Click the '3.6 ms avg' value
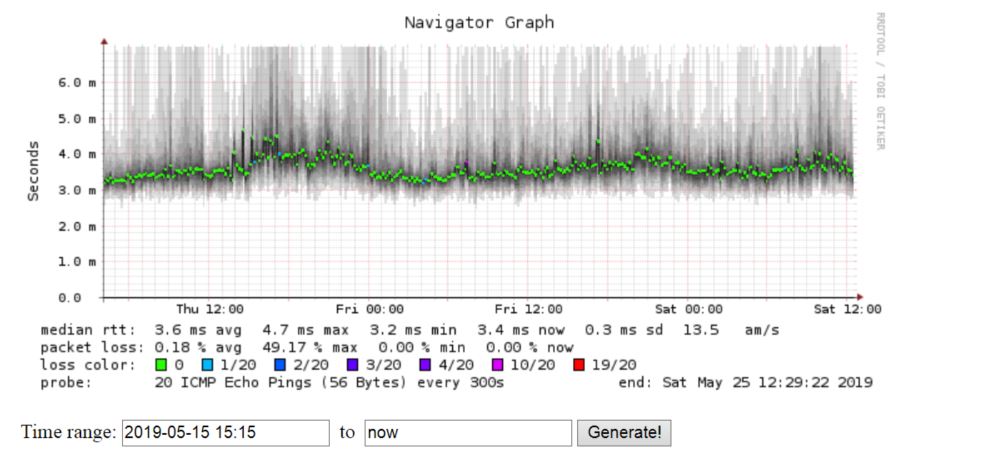991x473 pixels. coord(198,330)
